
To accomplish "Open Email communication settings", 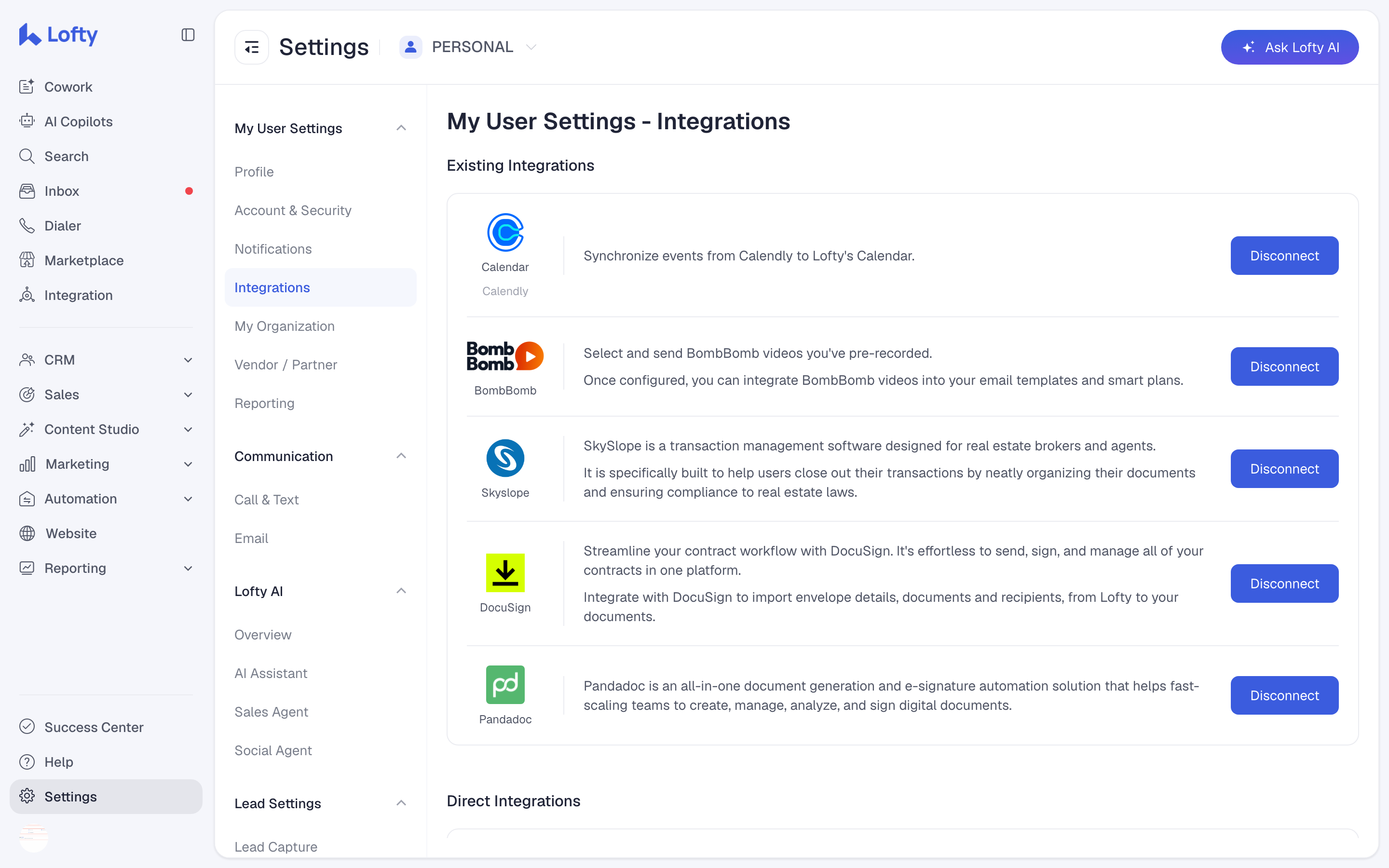I will pyautogui.click(x=320, y=538).
